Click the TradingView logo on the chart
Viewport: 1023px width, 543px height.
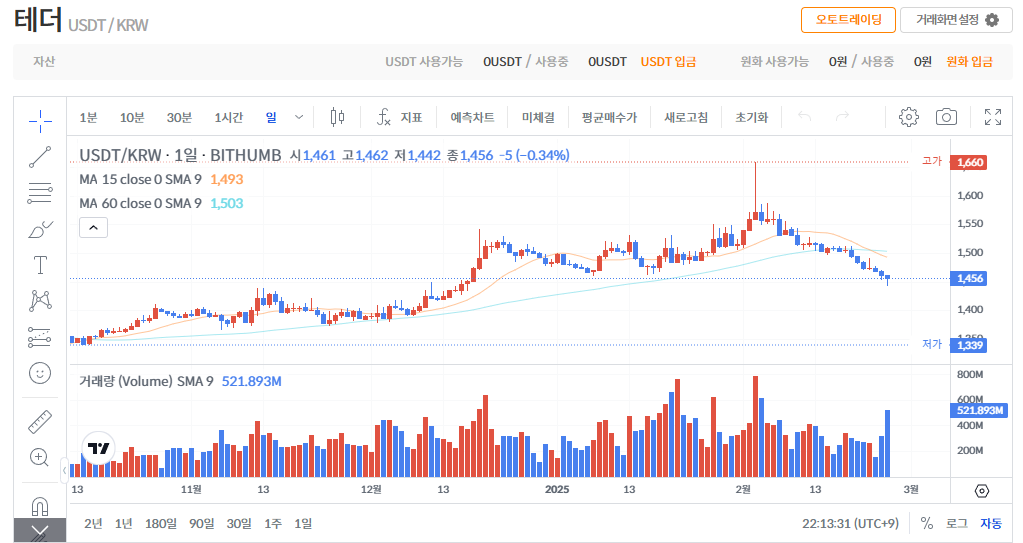coord(99,448)
